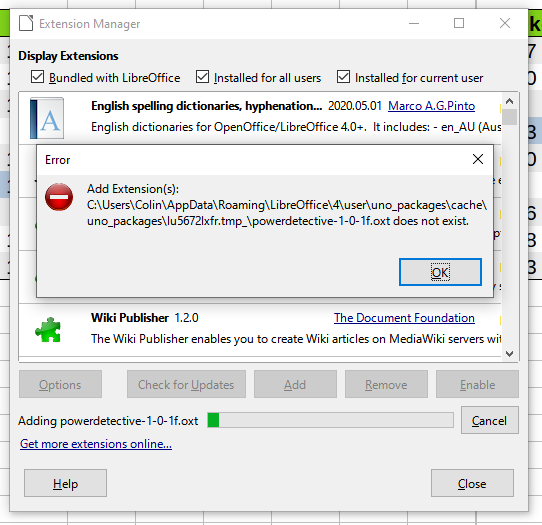The width and height of the screenshot is (542, 525).
Task: Open The Document Foundation link
Action: pos(404,318)
